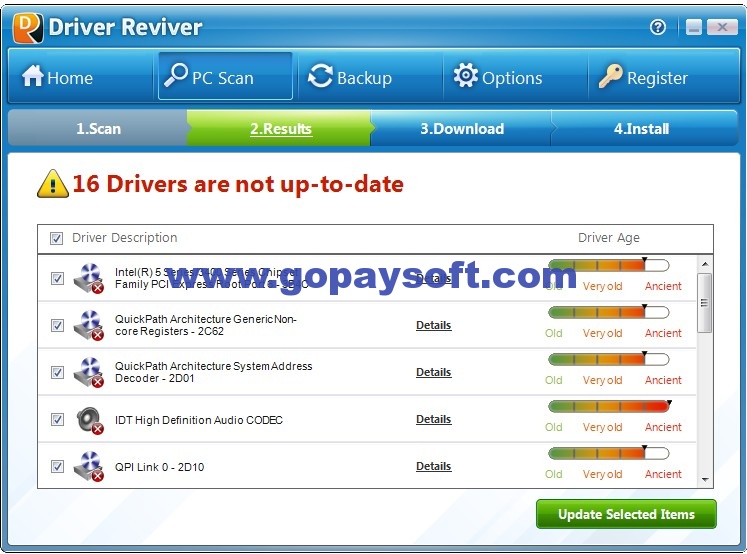This screenshot has width=747, height=554.
Task: Open Details for QPI Link 0 - 2D10
Action: pos(434,466)
